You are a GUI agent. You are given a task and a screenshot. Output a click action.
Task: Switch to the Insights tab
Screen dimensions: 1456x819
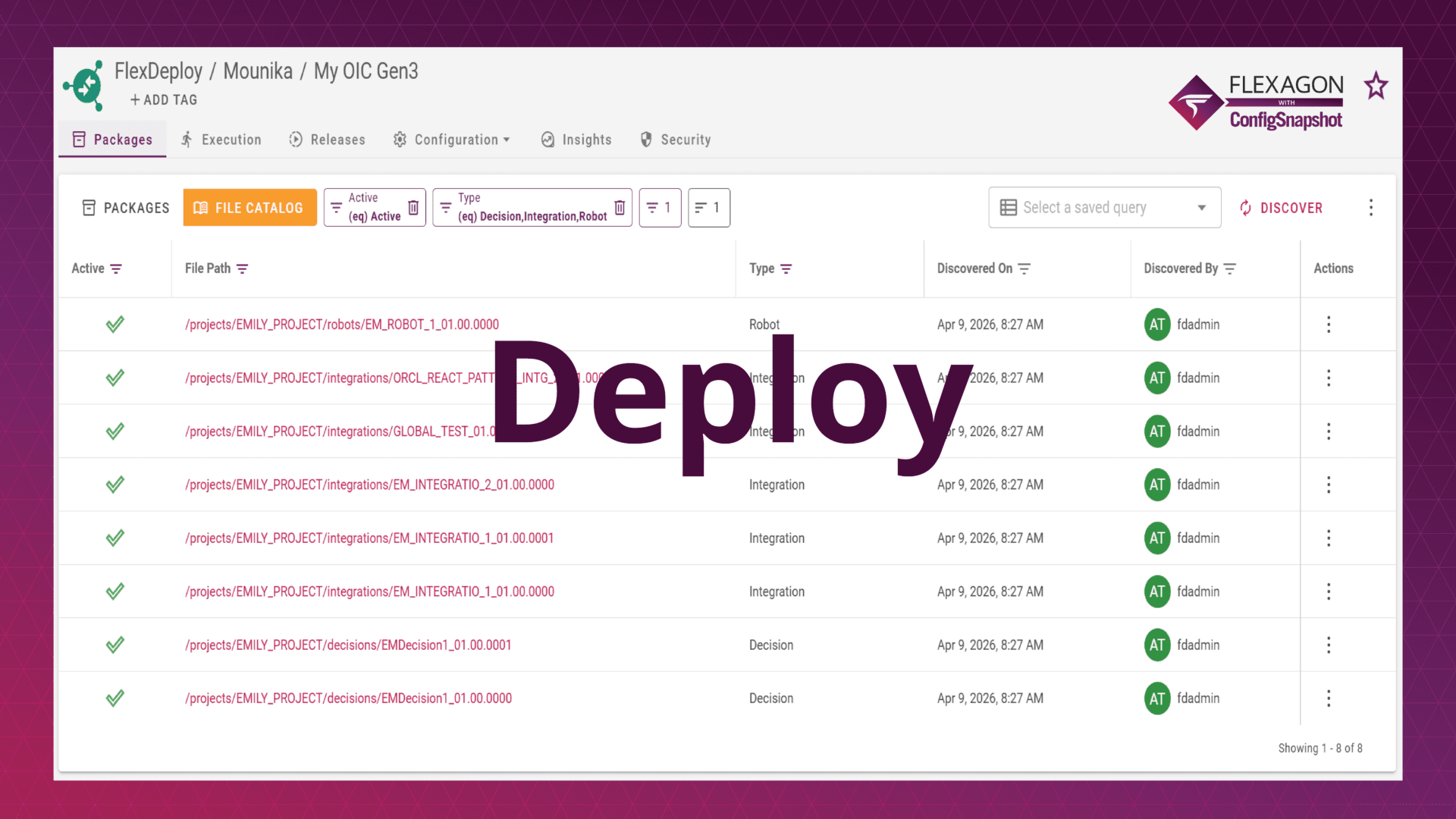click(x=576, y=140)
